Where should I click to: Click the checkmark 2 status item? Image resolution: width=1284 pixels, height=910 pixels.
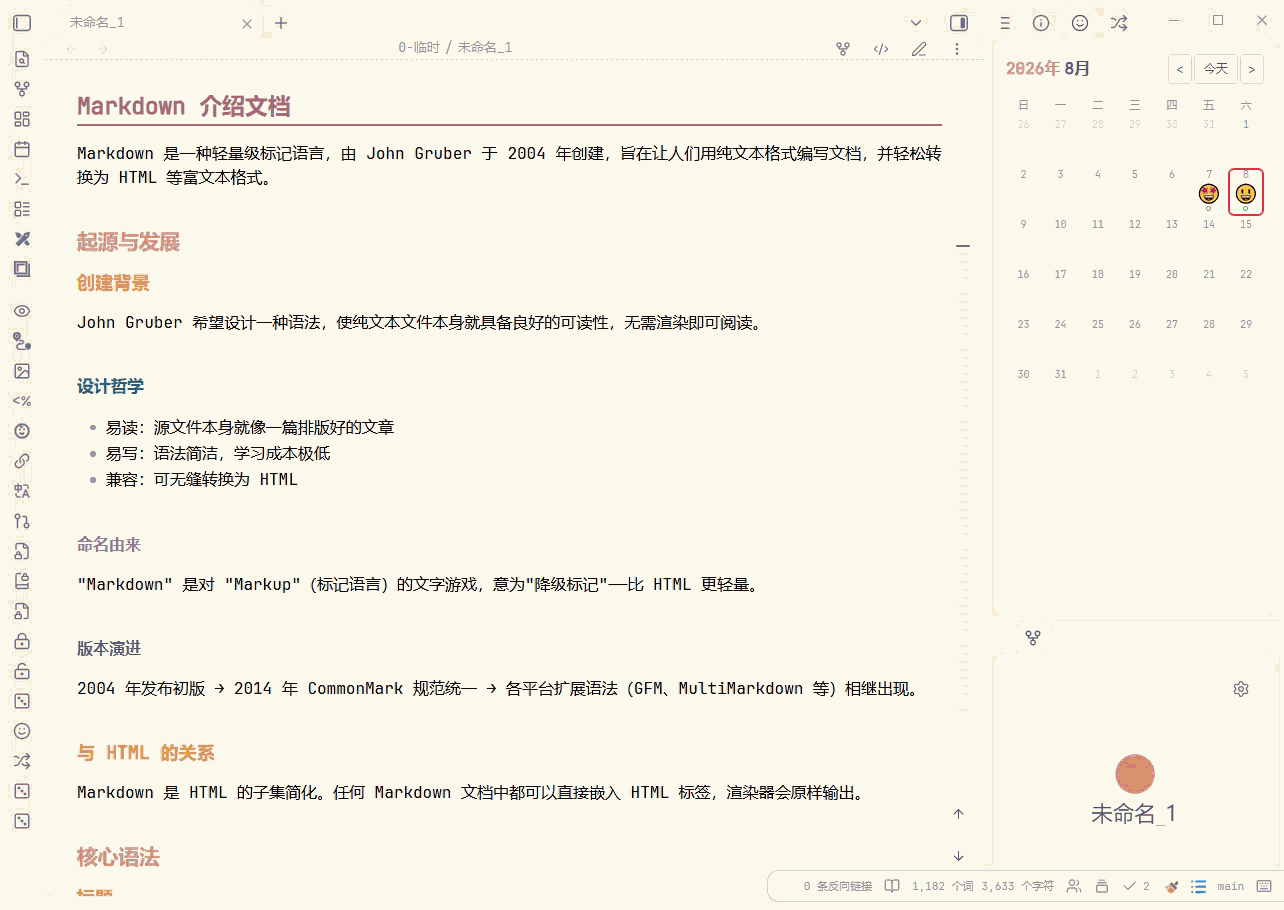[1137, 886]
